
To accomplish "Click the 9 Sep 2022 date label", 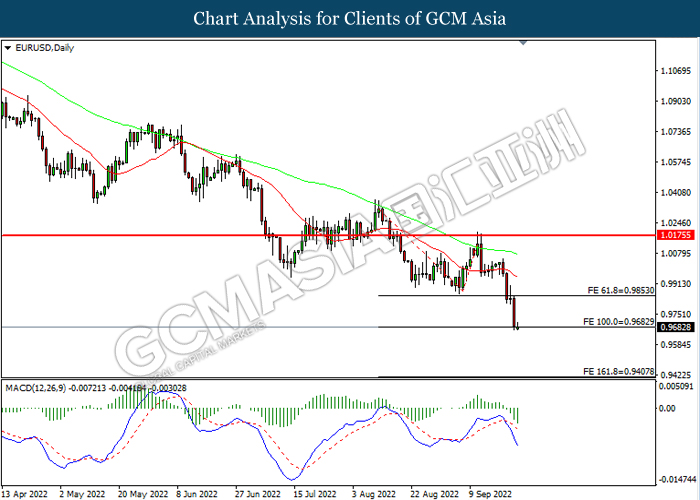I will 490,494.
